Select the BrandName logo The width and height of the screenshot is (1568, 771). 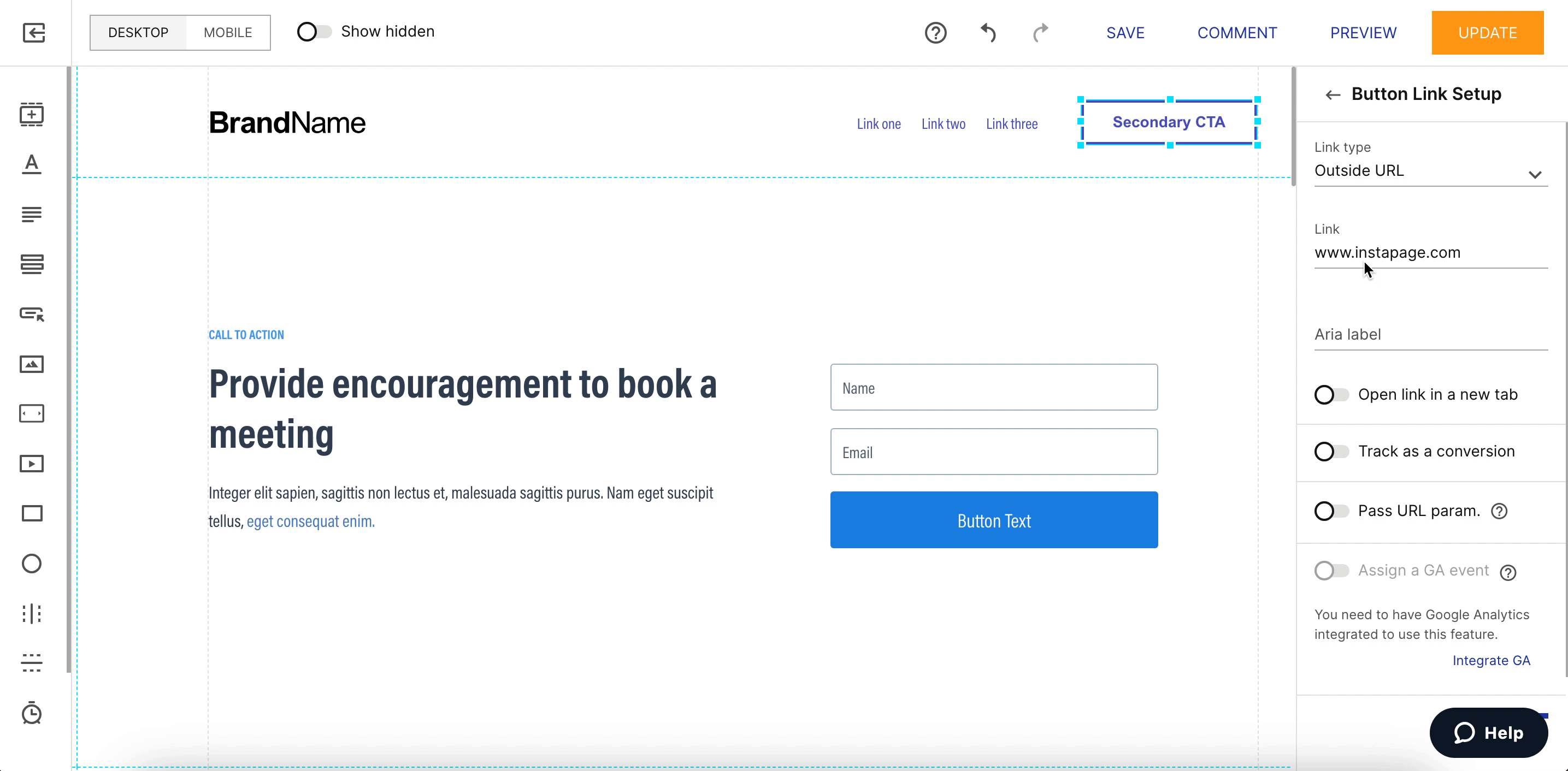pos(287,123)
